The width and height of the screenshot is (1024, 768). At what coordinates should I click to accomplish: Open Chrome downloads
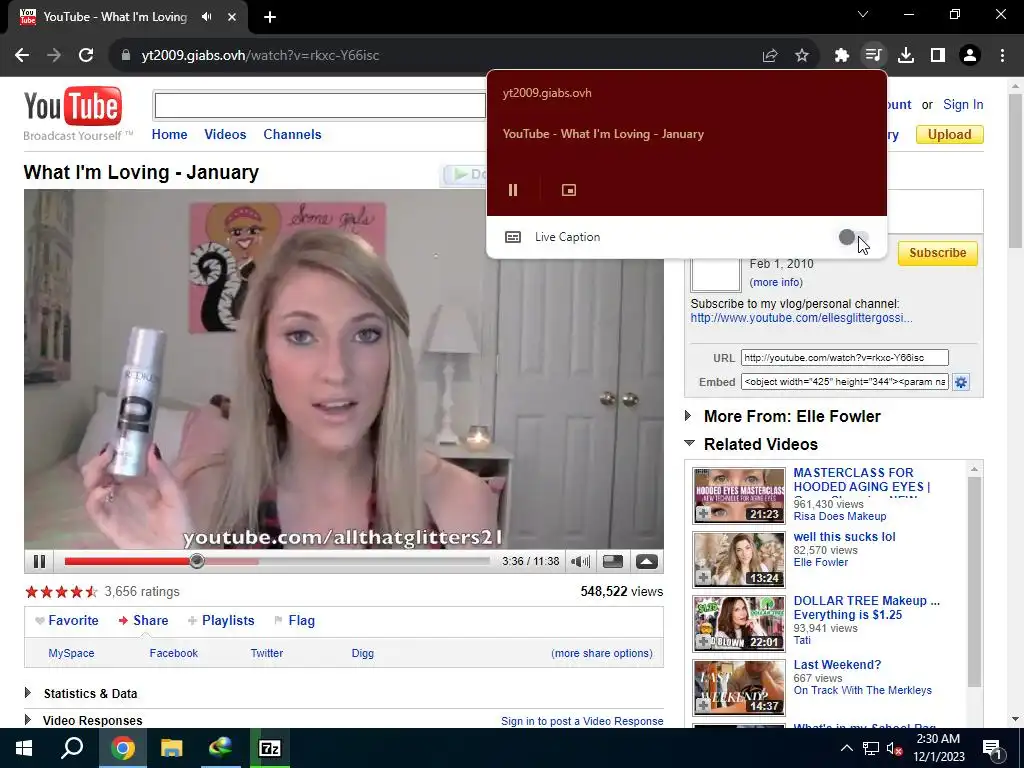click(906, 56)
